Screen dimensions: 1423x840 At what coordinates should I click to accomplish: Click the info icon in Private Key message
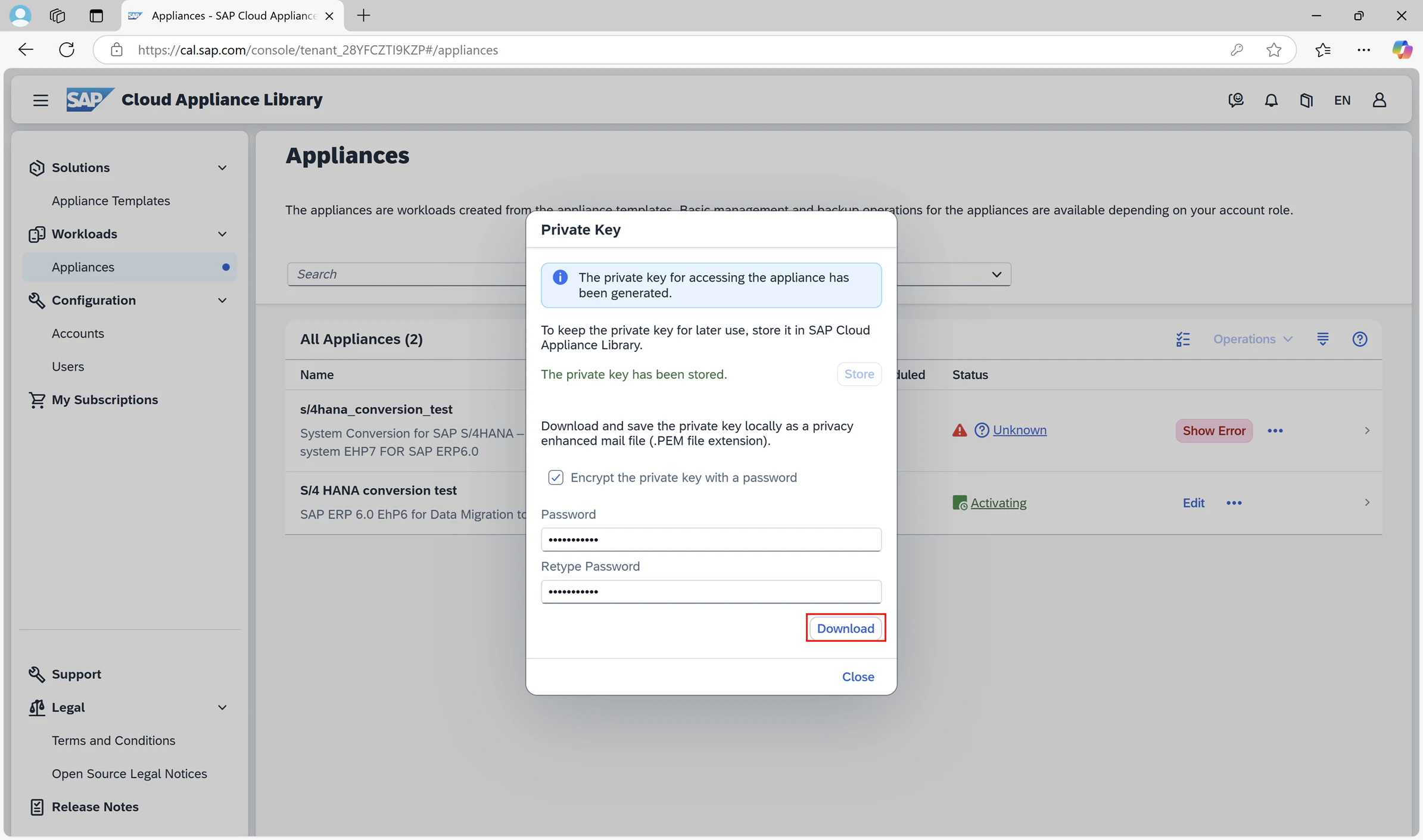560,277
